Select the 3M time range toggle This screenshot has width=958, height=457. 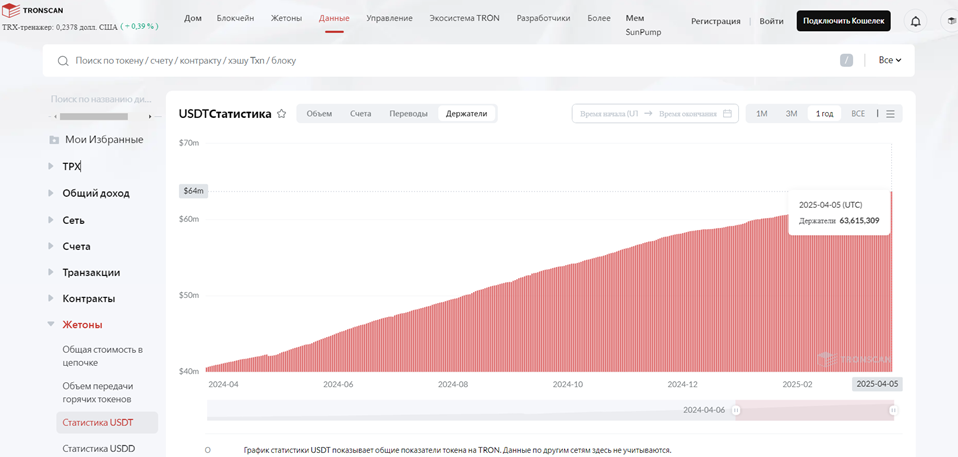tap(791, 114)
